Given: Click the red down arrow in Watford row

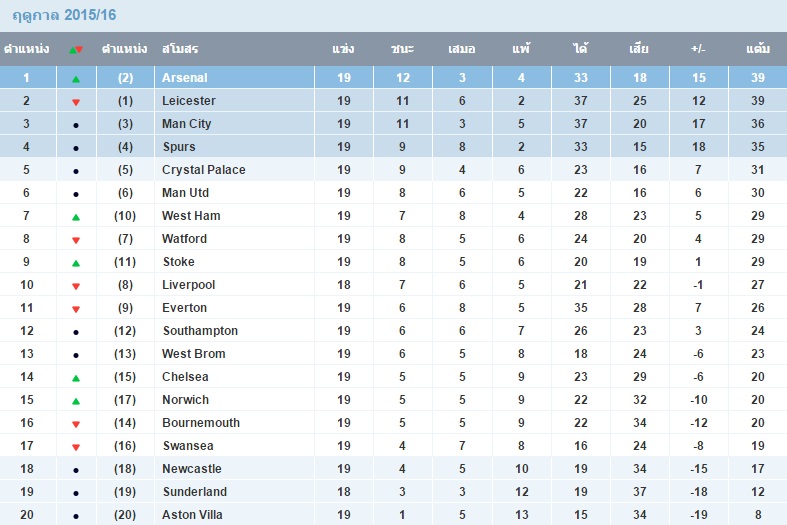Looking at the screenshot, I should [x=76, y=240].
